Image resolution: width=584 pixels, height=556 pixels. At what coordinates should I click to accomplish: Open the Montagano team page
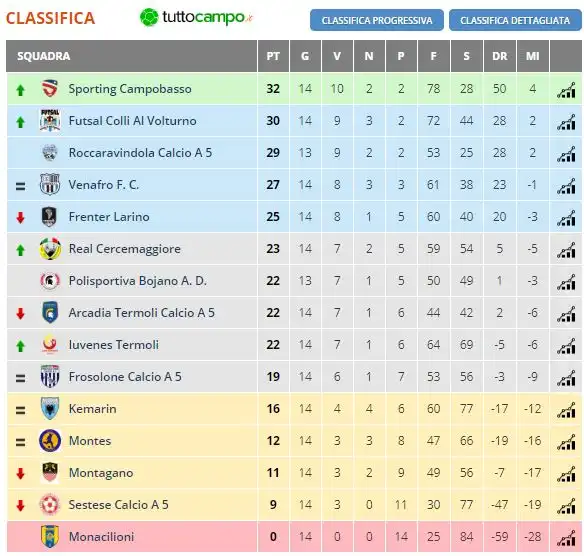pyautogui.click(x=101, y=473)
